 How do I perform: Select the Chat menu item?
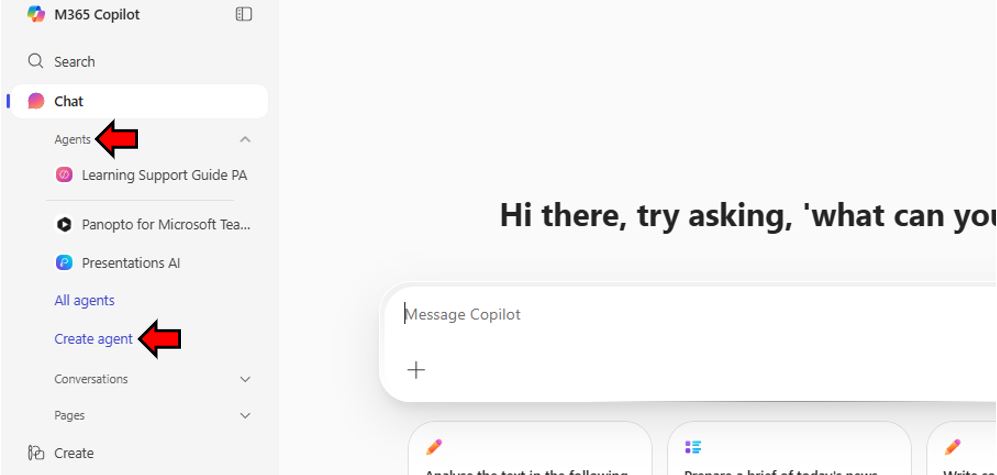click(x=139, y=101)
